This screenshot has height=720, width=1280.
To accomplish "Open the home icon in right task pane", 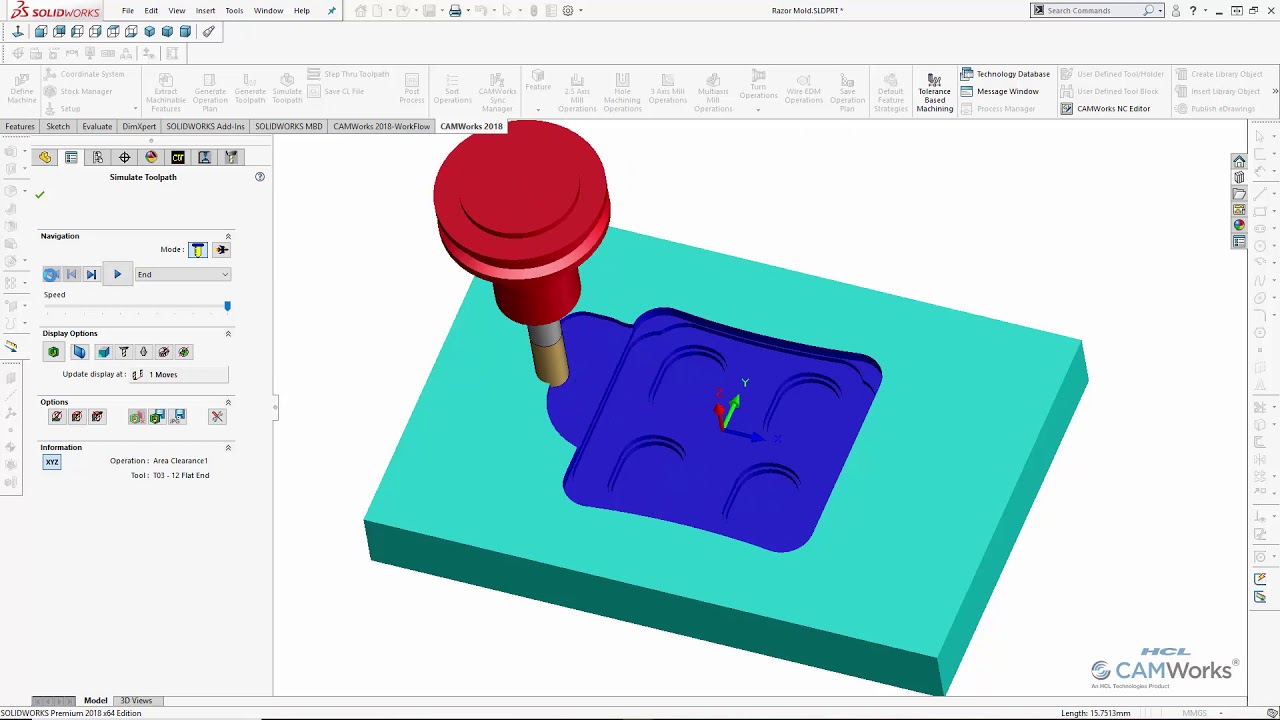I will (x=1239, y=161).
